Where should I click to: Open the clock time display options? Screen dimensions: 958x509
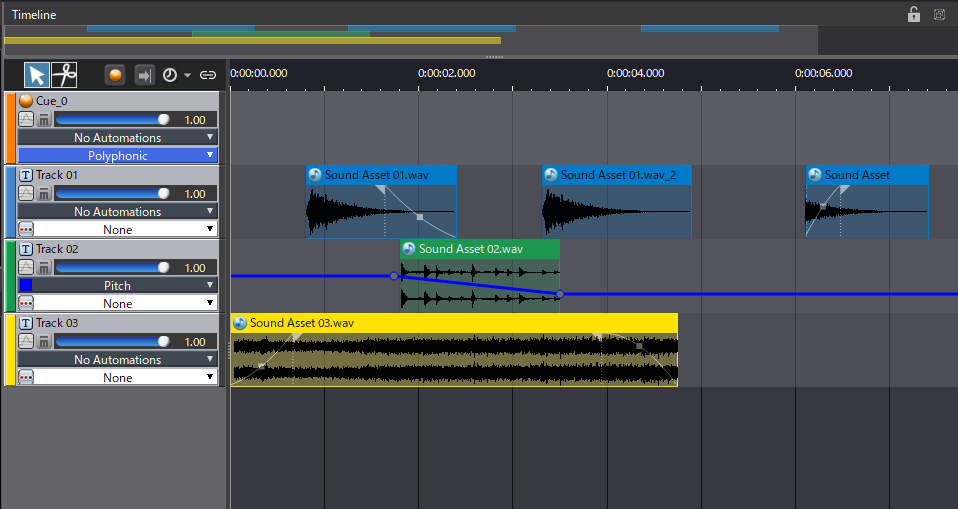(176, 75)
